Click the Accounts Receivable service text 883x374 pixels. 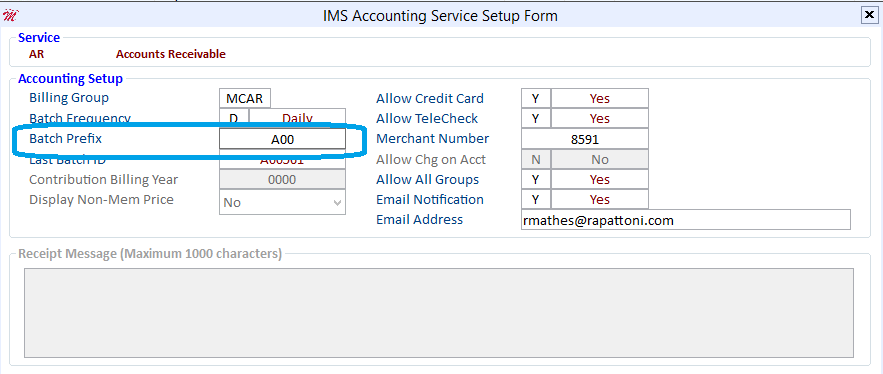pos(171,54)
